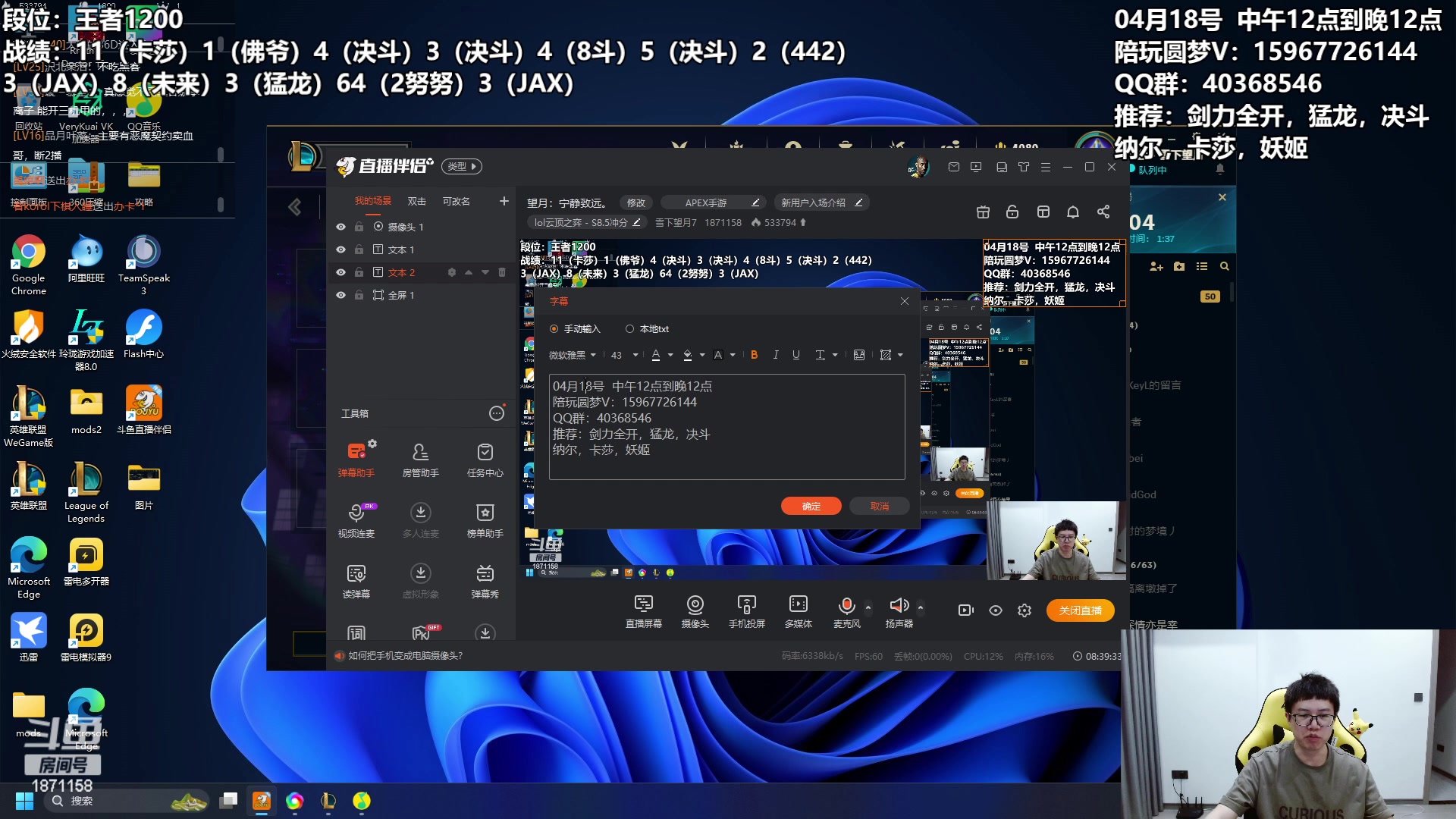Screen dimensions: 1456x819
Task: Open 手机投屏 phone screen casting
Action: 747,611
